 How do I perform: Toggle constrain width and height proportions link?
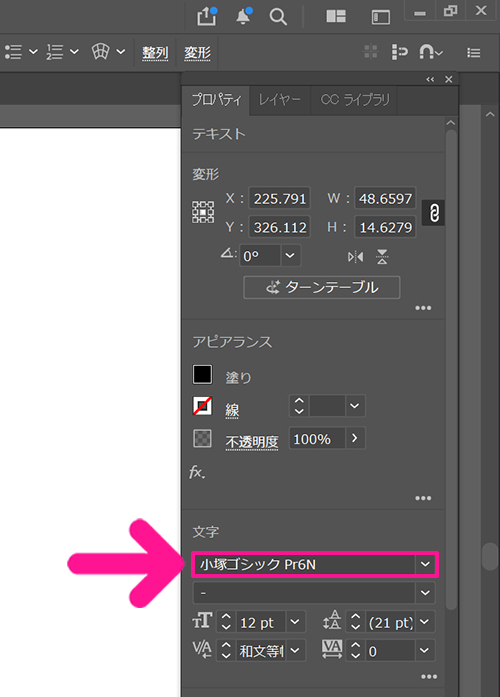434,213
